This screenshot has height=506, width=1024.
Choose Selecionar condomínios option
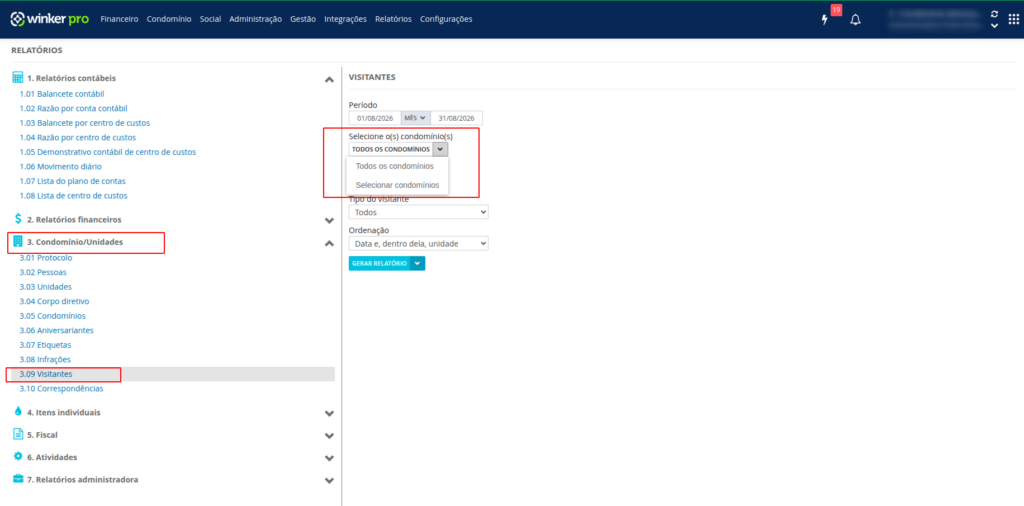point(397,185)
